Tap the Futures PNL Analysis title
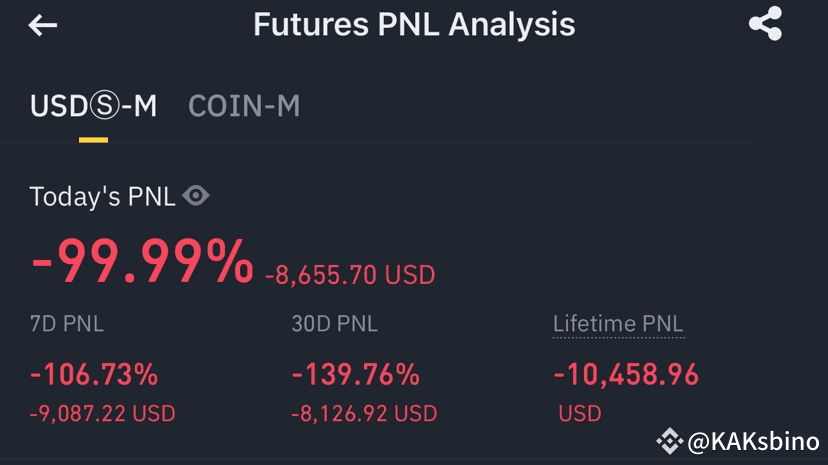Image resolution: width=828 pixels, height=465 pixels. pyautogui.click(x=414, y=24)
